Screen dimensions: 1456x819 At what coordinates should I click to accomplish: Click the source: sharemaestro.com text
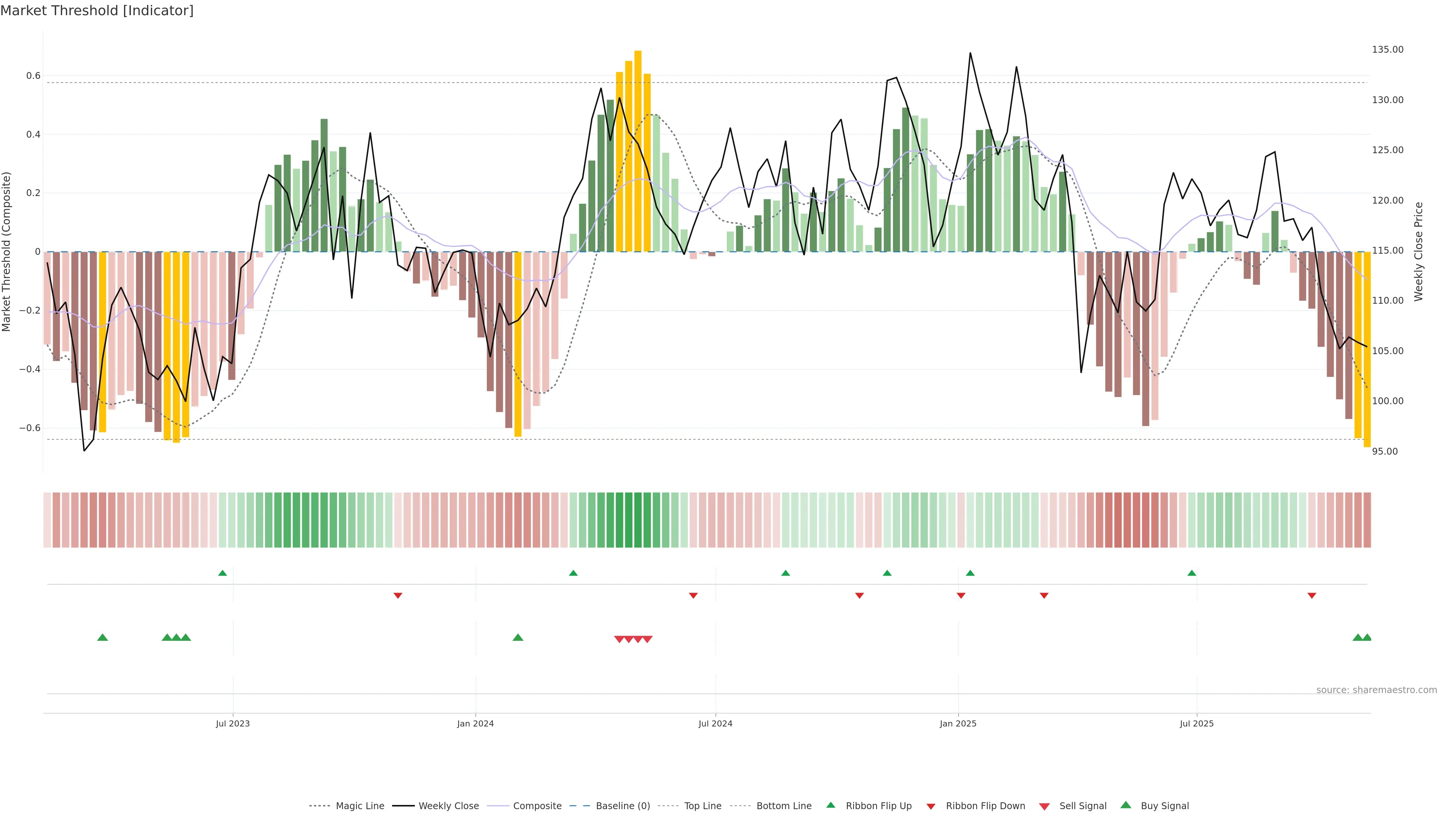click(1376, 690)
